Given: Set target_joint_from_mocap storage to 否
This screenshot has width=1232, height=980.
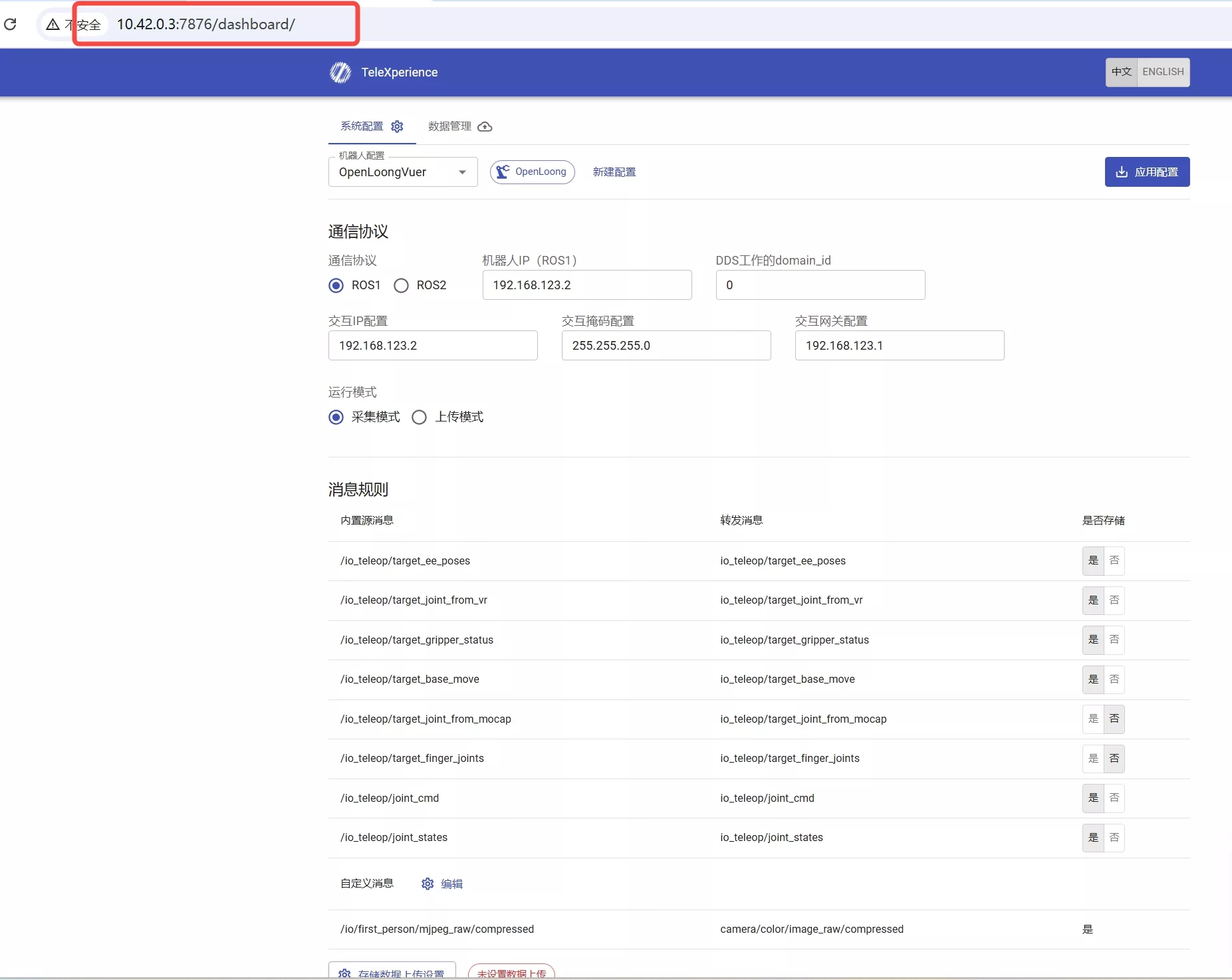Looking at the screenshot, I should click(x=1114, y=719).
